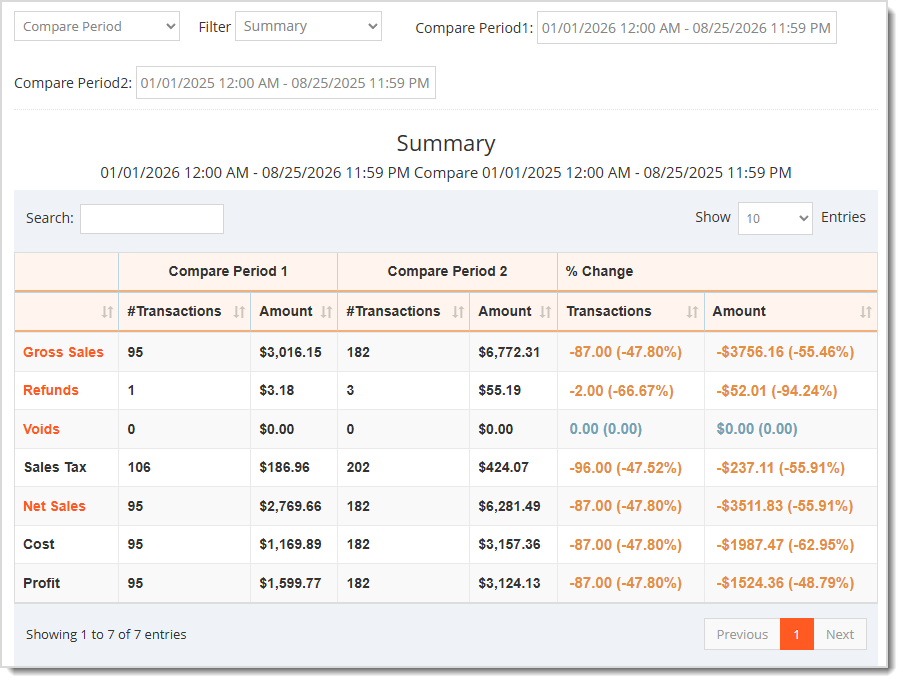
Task: Select page 1 in pagination
Action: click(x=797, y=634)
